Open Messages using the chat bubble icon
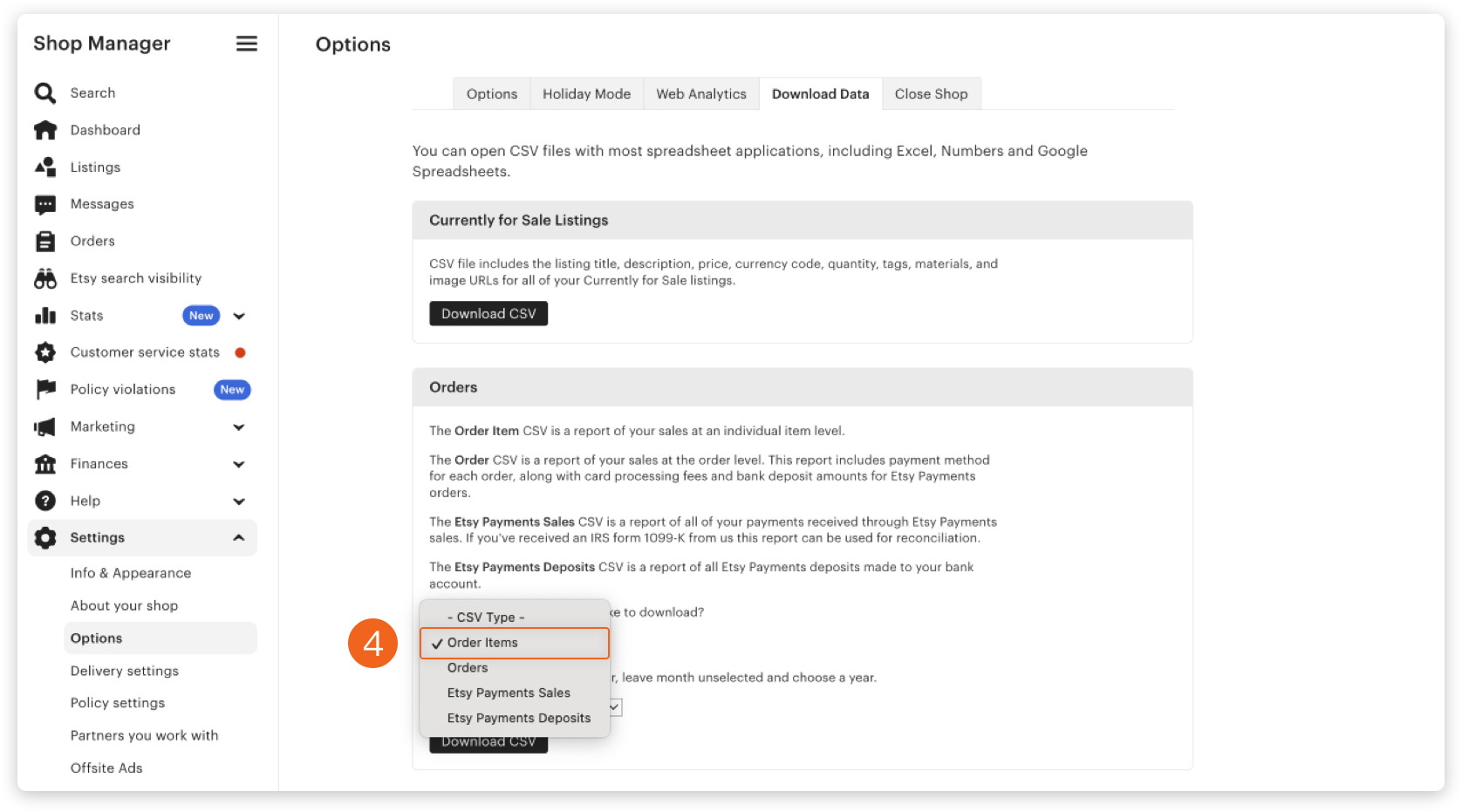 coord(45,204)
